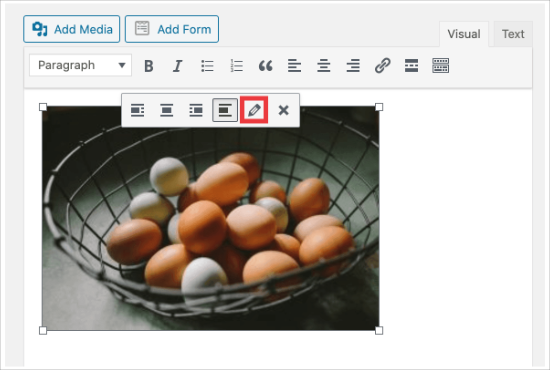Click the Add Media button
550x370 pixels.
tap(72, 29)
